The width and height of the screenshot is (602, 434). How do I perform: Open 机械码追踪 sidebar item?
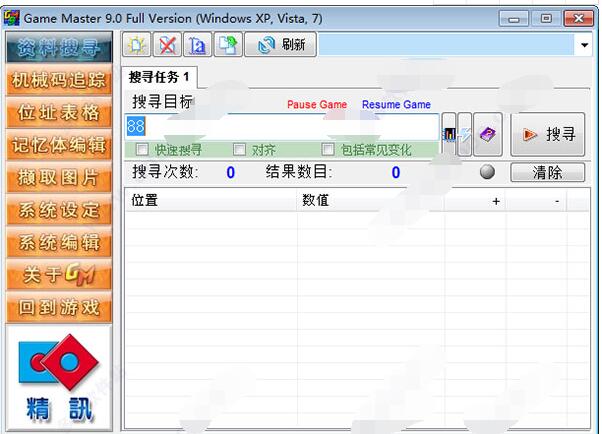59,80
